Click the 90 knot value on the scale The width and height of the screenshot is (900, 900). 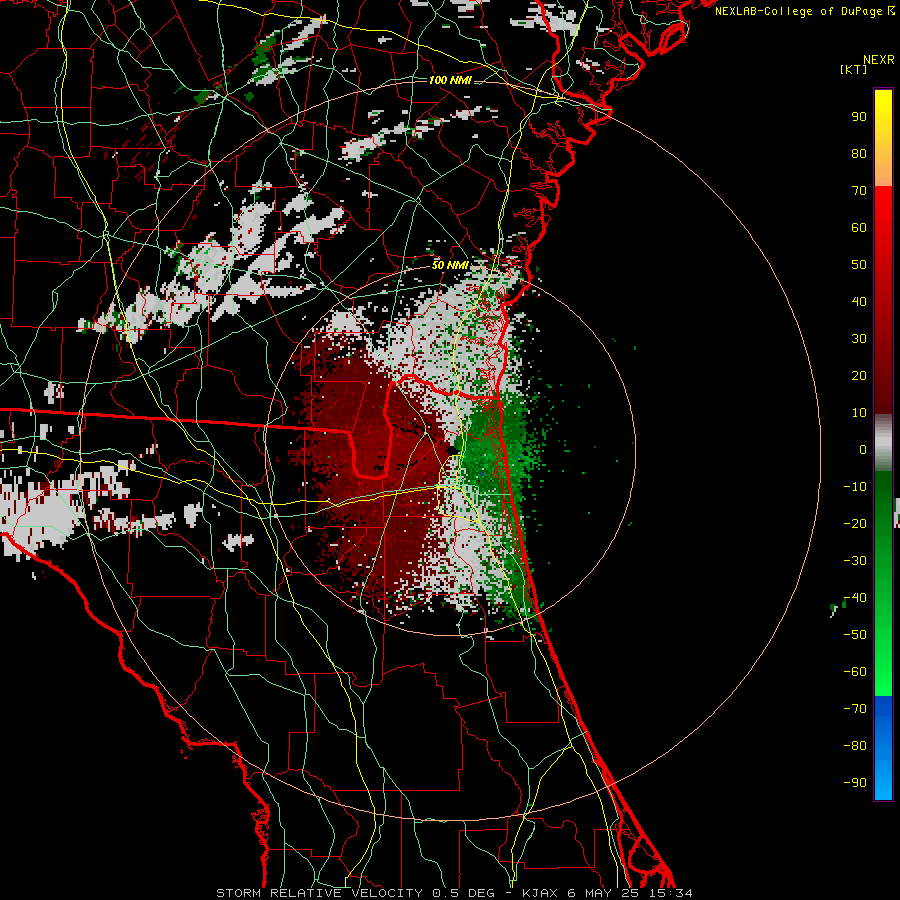pyautogui.click(x=859, y=117)
